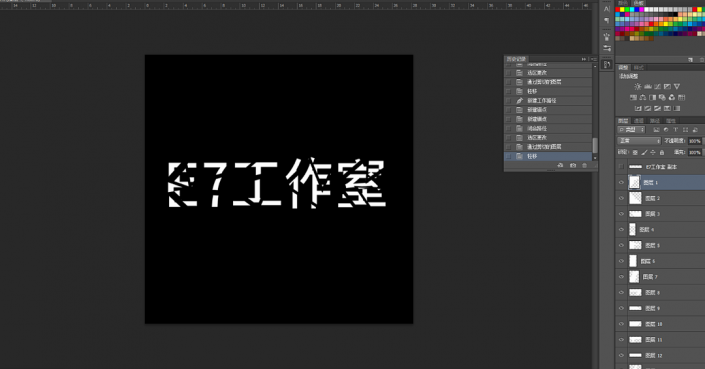Create new document from history state
Image resolution: width=705 pixels, height=369 pixels.
(x=560, y=165)
